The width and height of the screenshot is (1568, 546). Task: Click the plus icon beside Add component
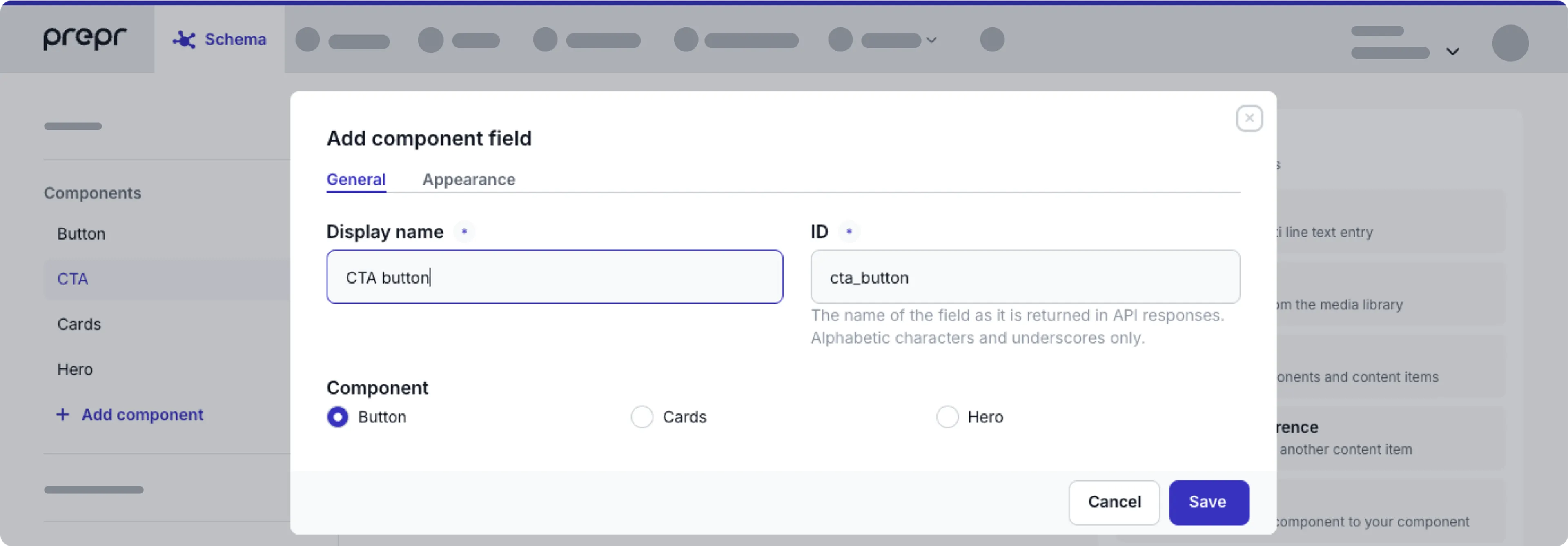(63, 415)
